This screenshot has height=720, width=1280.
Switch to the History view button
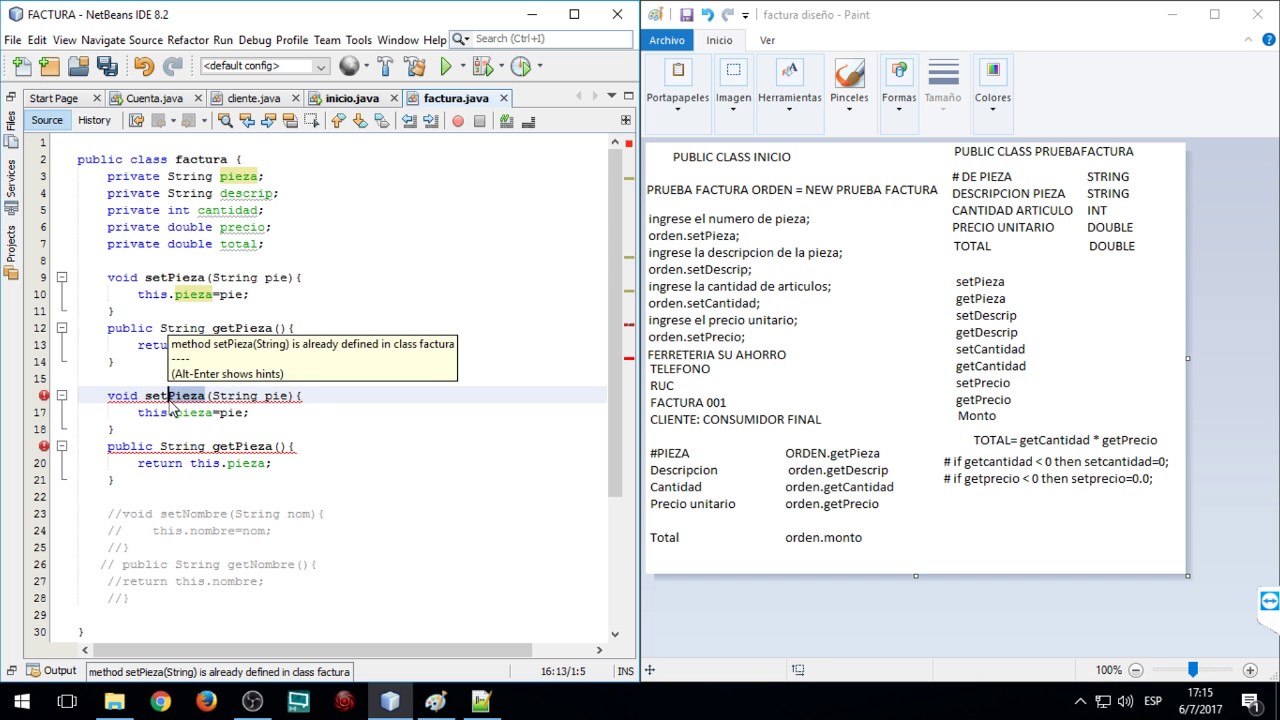click(94, 120)
